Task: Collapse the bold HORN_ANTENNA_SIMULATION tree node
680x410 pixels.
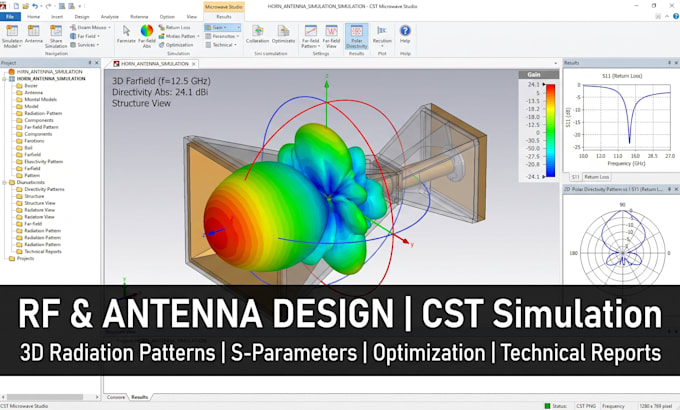Action: point(4,79)
